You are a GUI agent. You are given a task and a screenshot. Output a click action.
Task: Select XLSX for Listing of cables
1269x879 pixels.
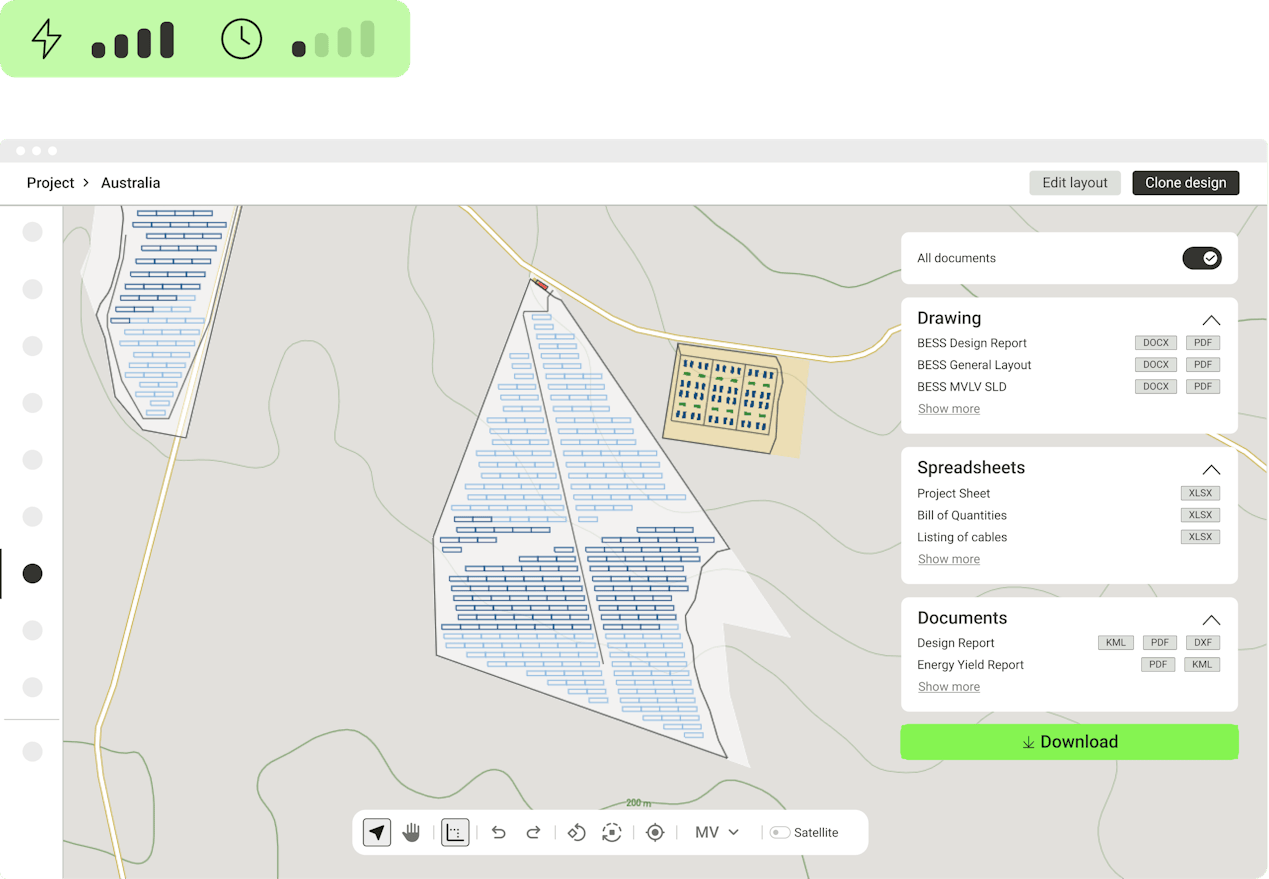coord(1200,537)
